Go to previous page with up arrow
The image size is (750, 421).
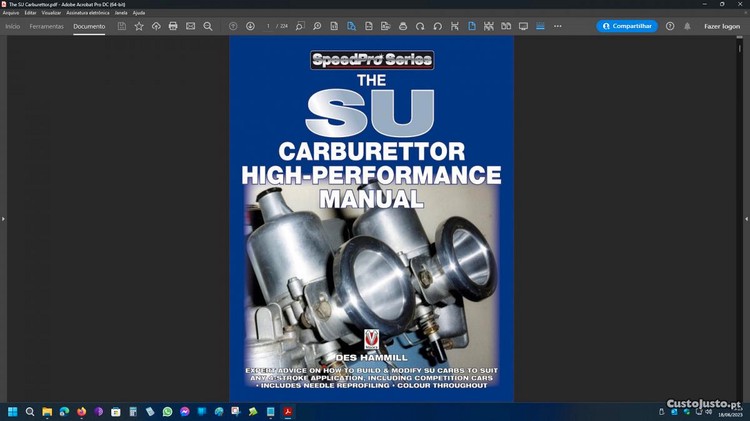click(x=233, y=26)
